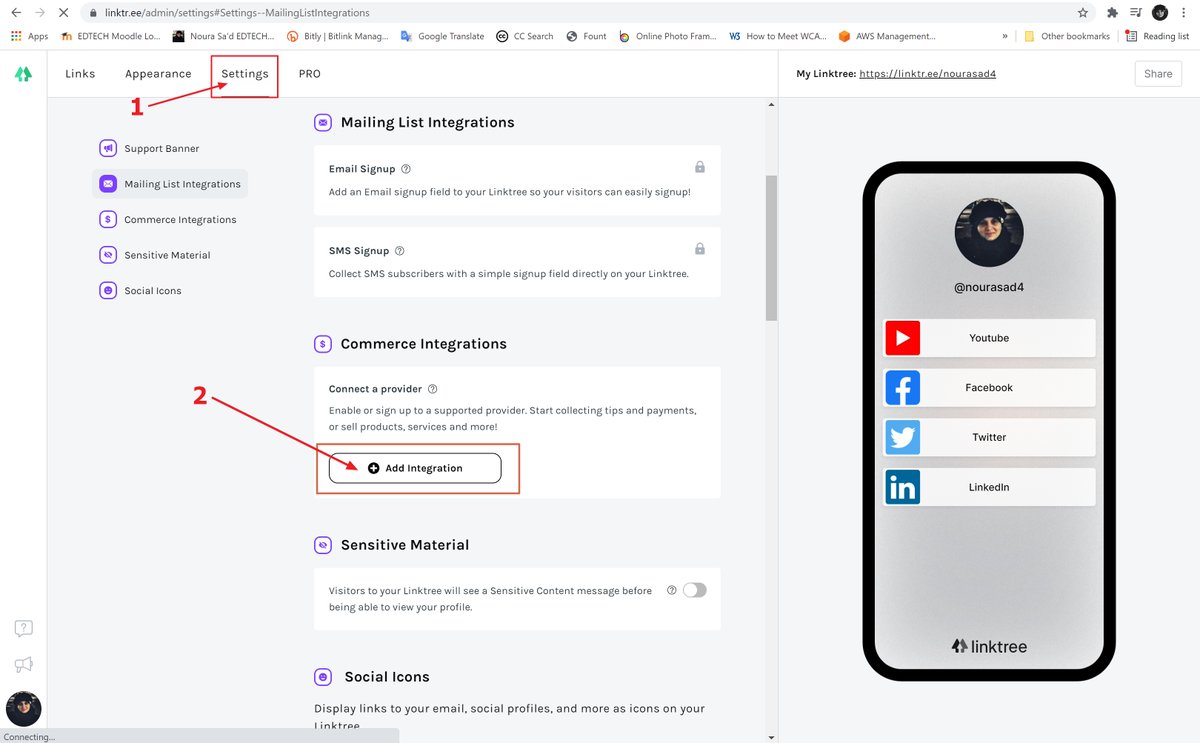This screenshot has width=1200, height=743.
Task: Open the Bitly Bitlink Manager bookmark
Action: click(338, 36)
